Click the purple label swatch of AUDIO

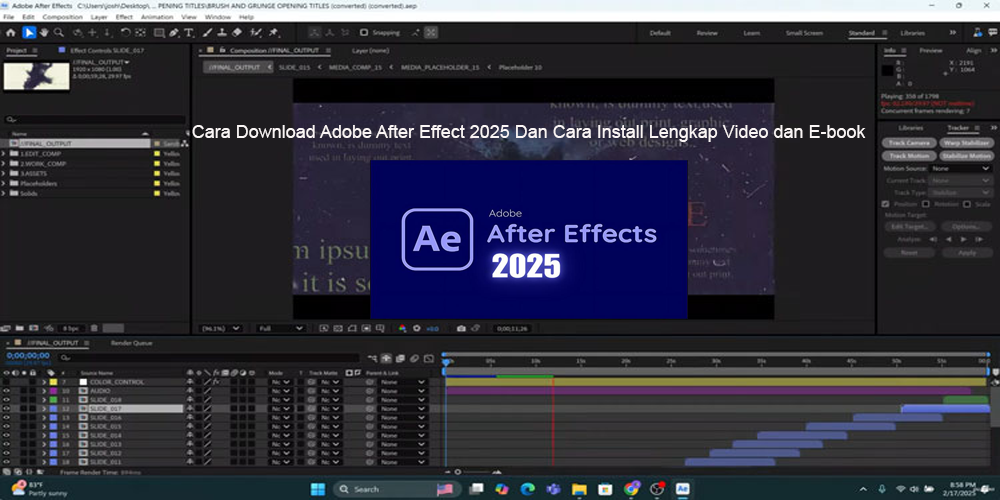point(54,391)
